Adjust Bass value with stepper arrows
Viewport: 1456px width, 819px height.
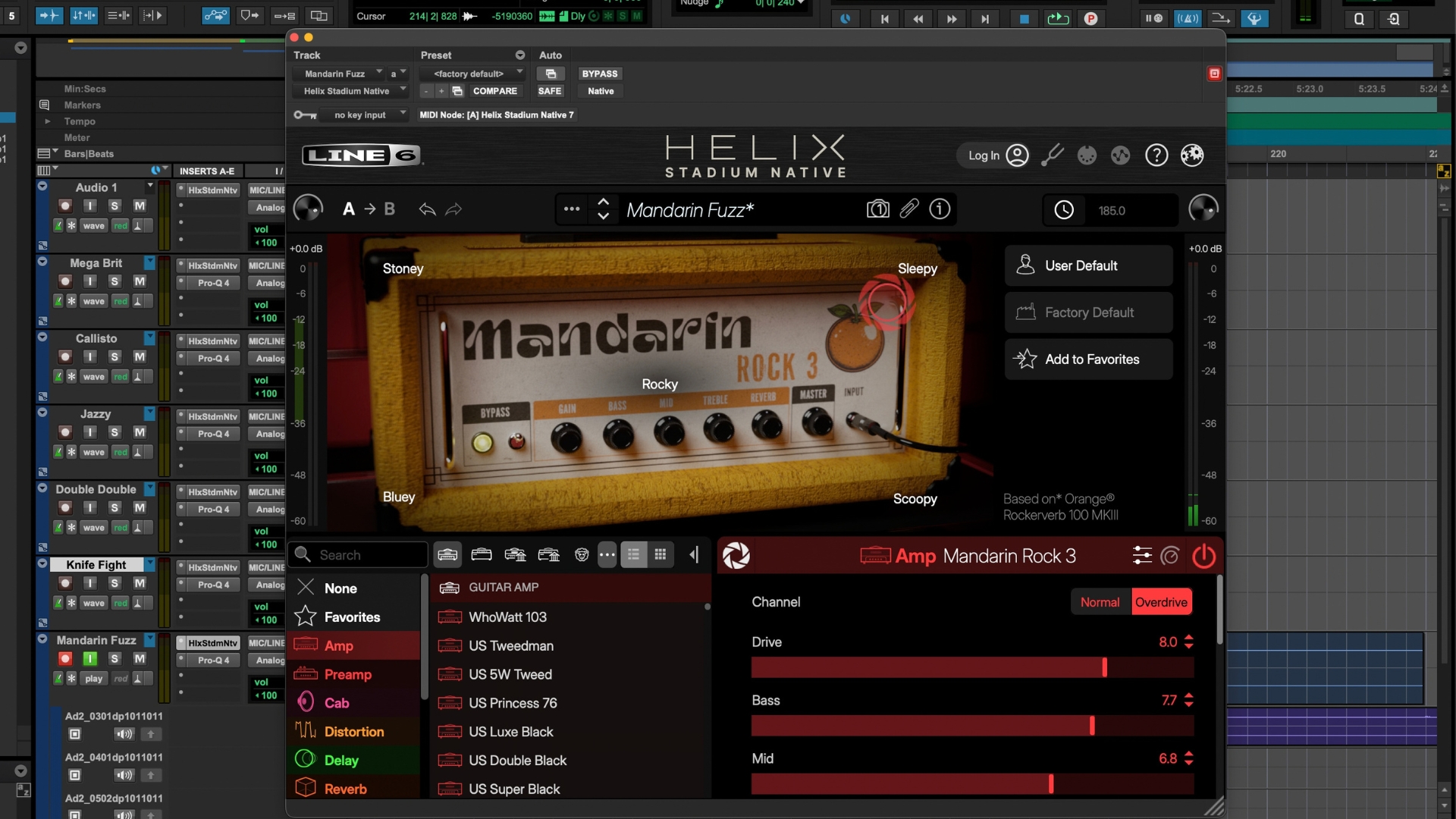point(1188,701)
